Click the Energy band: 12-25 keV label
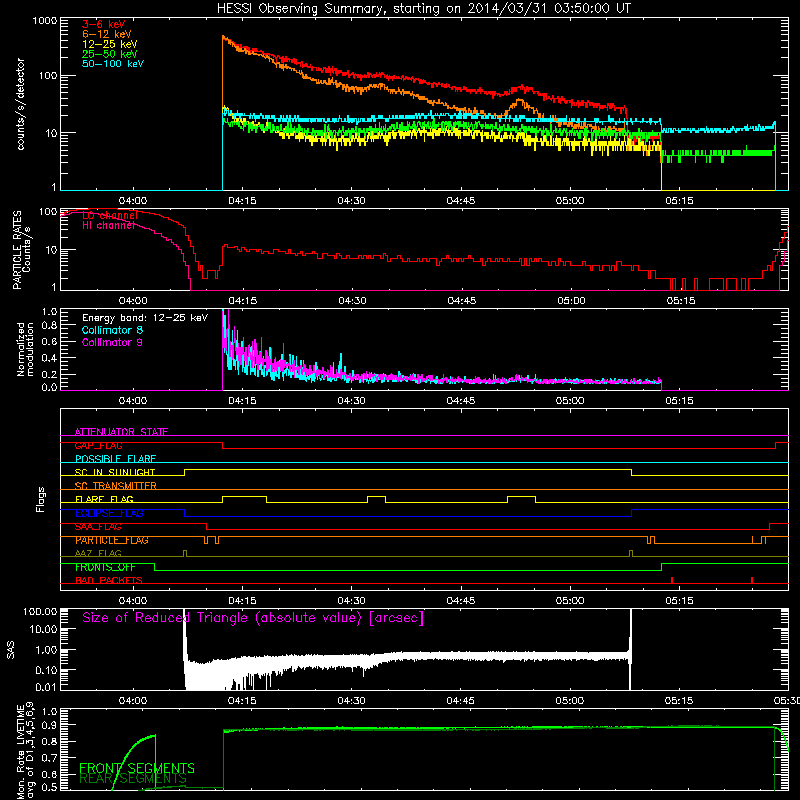Viewport: 800px width, 800px height. [x=145, y=318]
